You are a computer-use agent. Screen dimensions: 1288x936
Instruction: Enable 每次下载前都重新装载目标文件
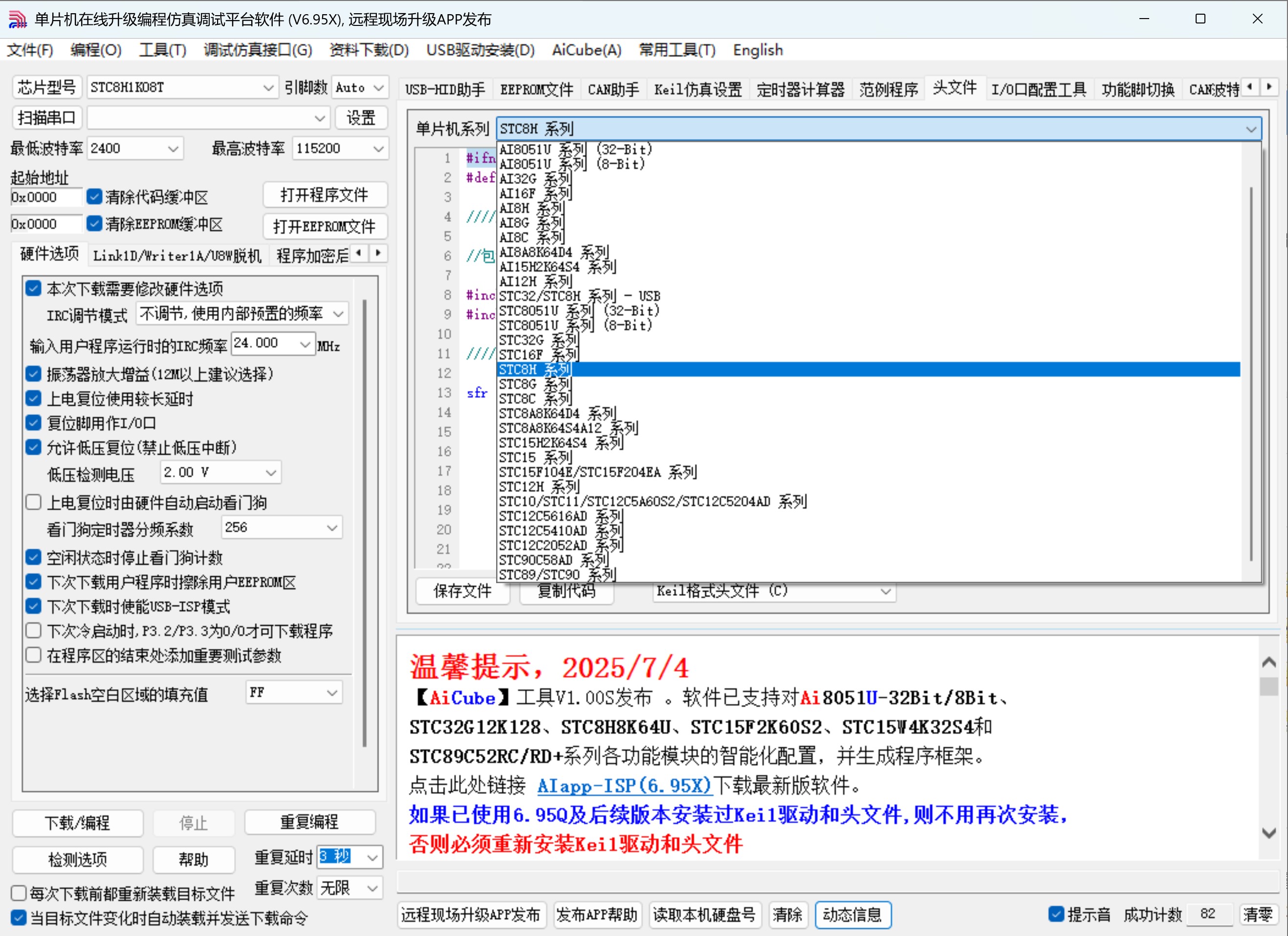[x=19, y=893]
